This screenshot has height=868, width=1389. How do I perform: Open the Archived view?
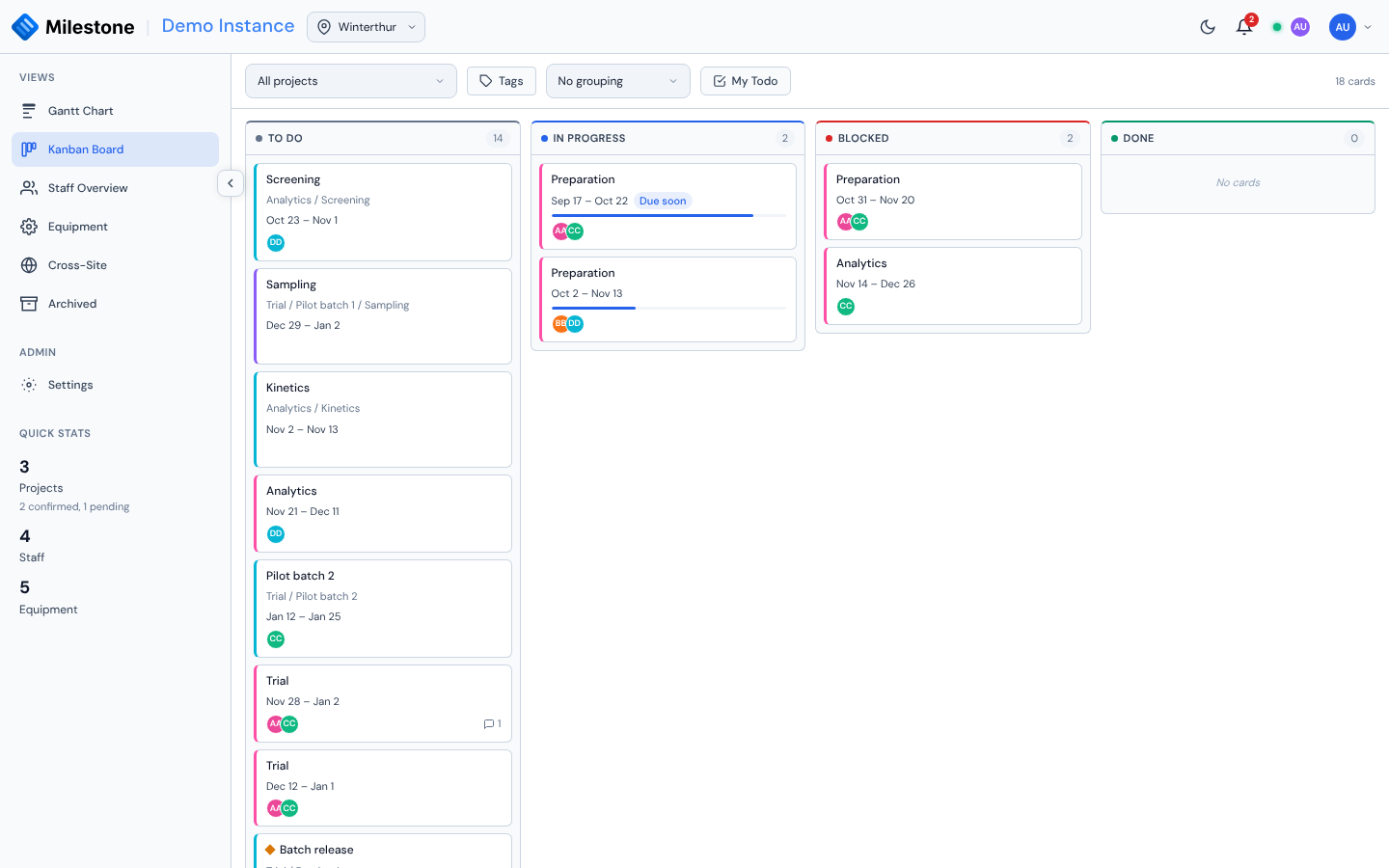coord(115,304)
